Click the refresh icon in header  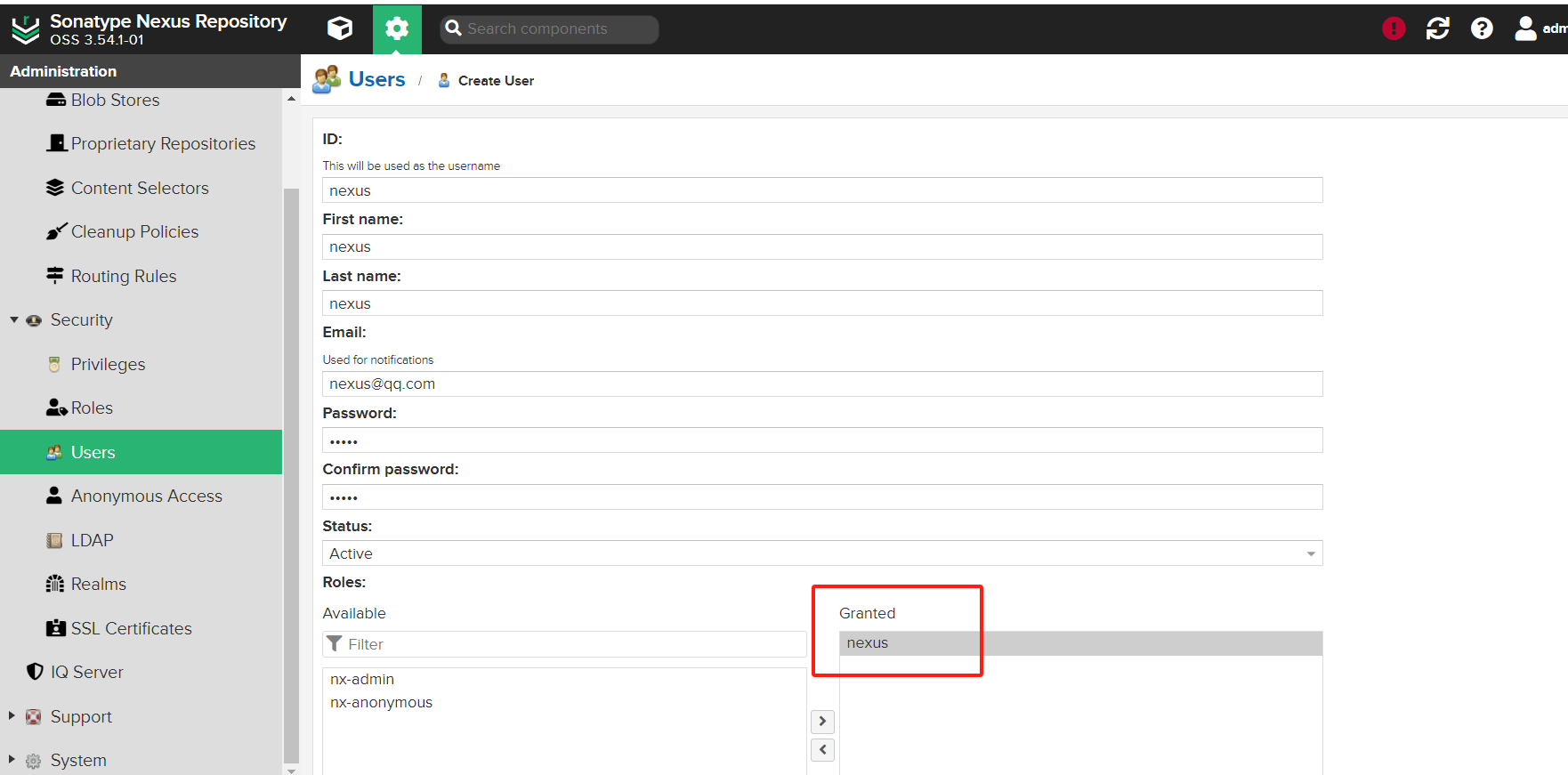[x=1438, y=28]
